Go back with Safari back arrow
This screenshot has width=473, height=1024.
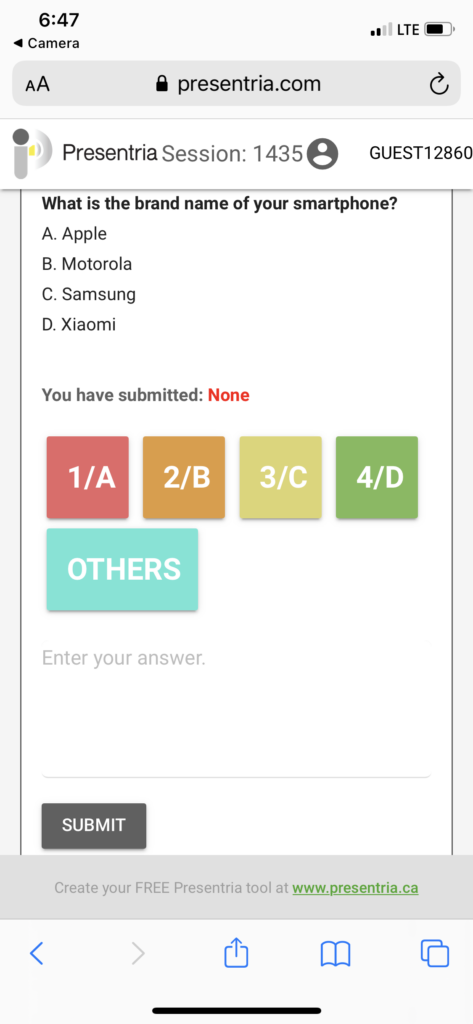tap(37, 953)
